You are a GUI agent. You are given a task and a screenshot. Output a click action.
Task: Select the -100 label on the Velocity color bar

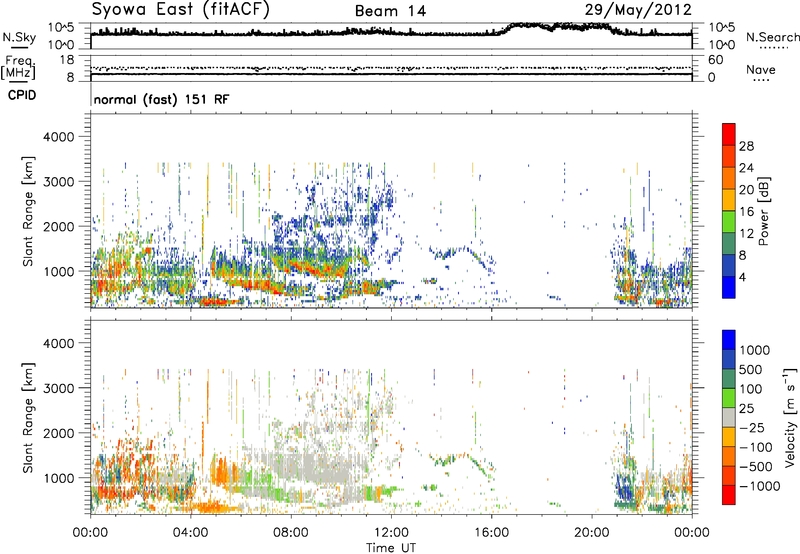point(755,447)
